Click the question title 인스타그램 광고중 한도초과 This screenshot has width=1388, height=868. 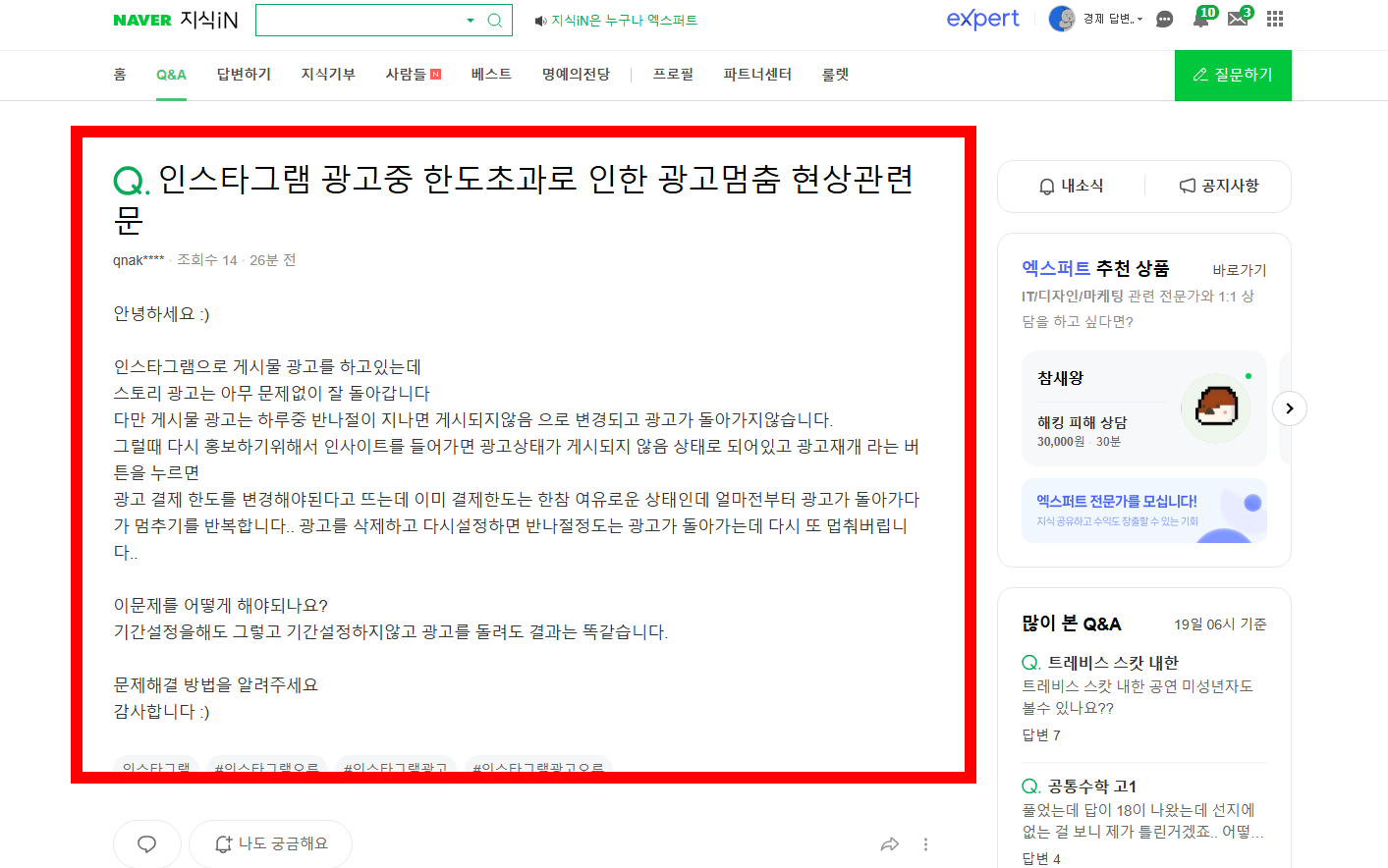[514, 199]
